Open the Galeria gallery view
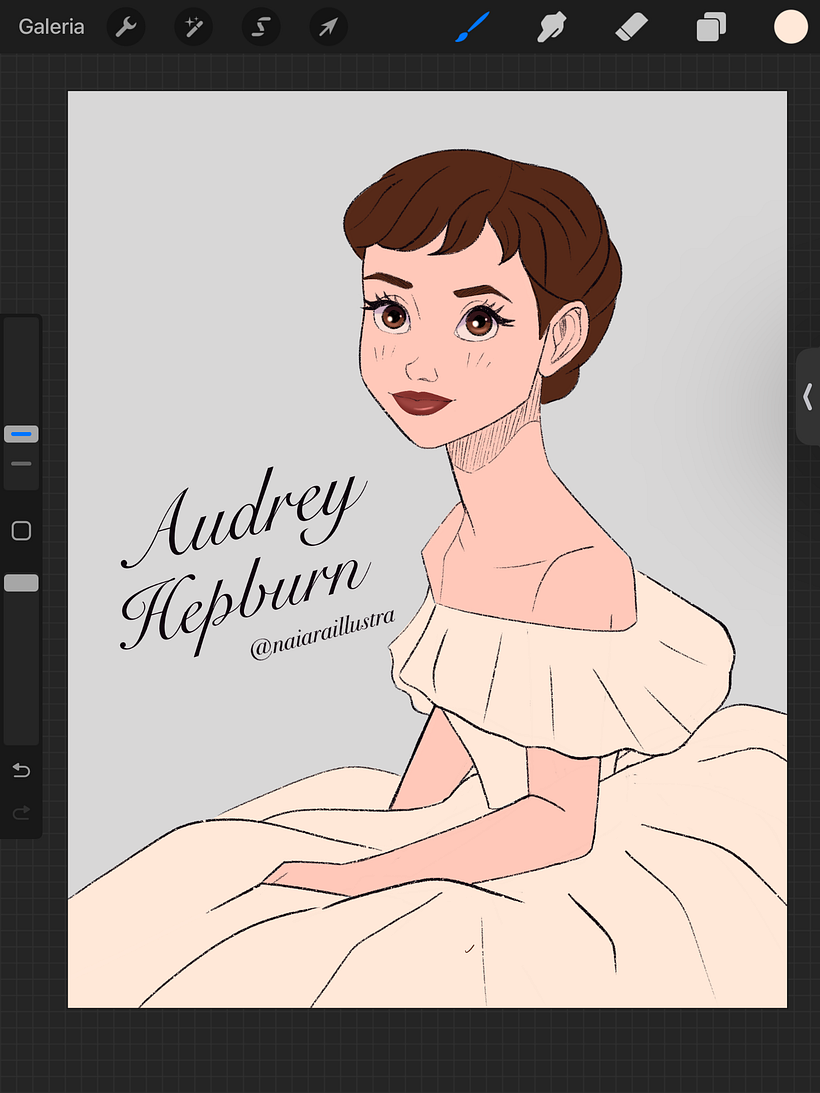This screenshot has height=1093, width=820. tap(51, 27)
